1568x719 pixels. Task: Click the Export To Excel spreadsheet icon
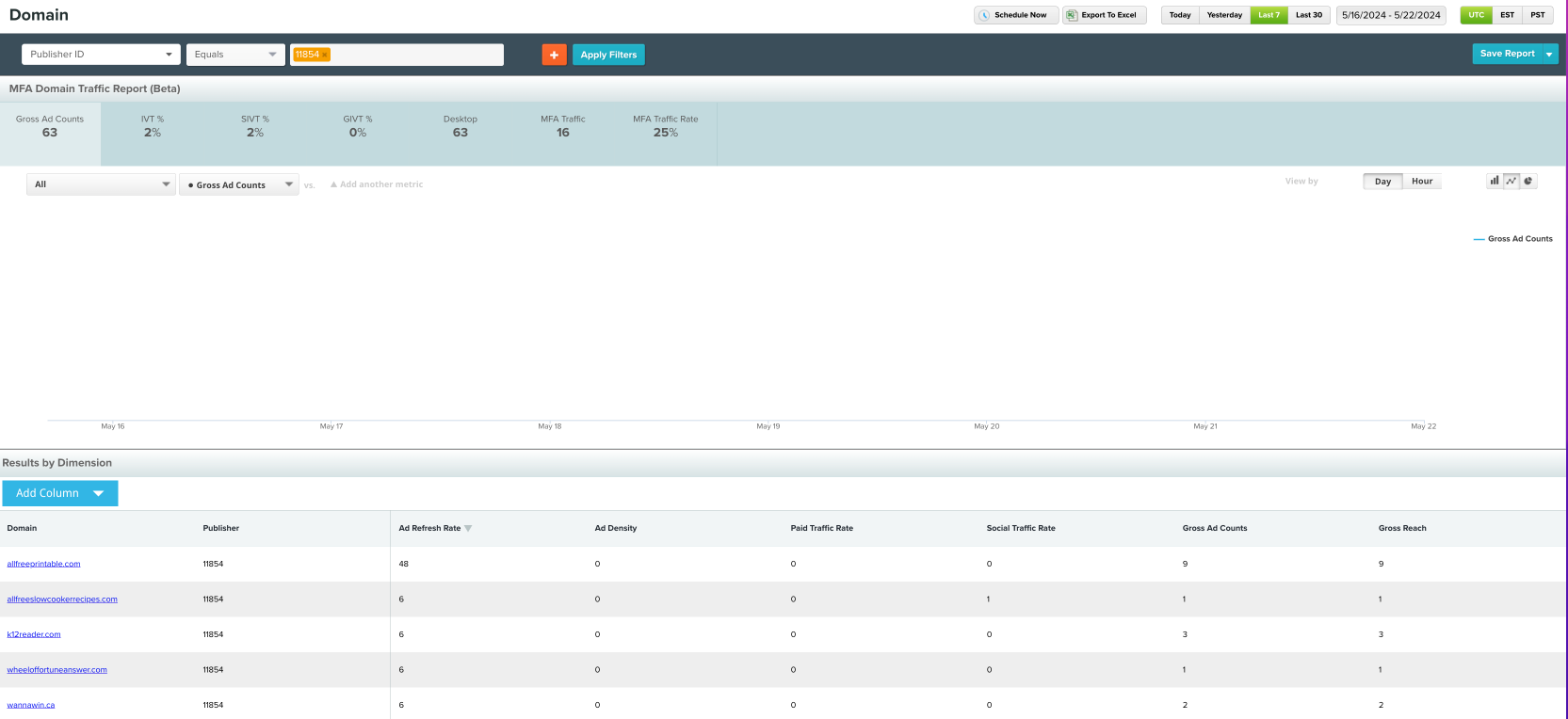pyautogui.click(x=1072, y=15)
